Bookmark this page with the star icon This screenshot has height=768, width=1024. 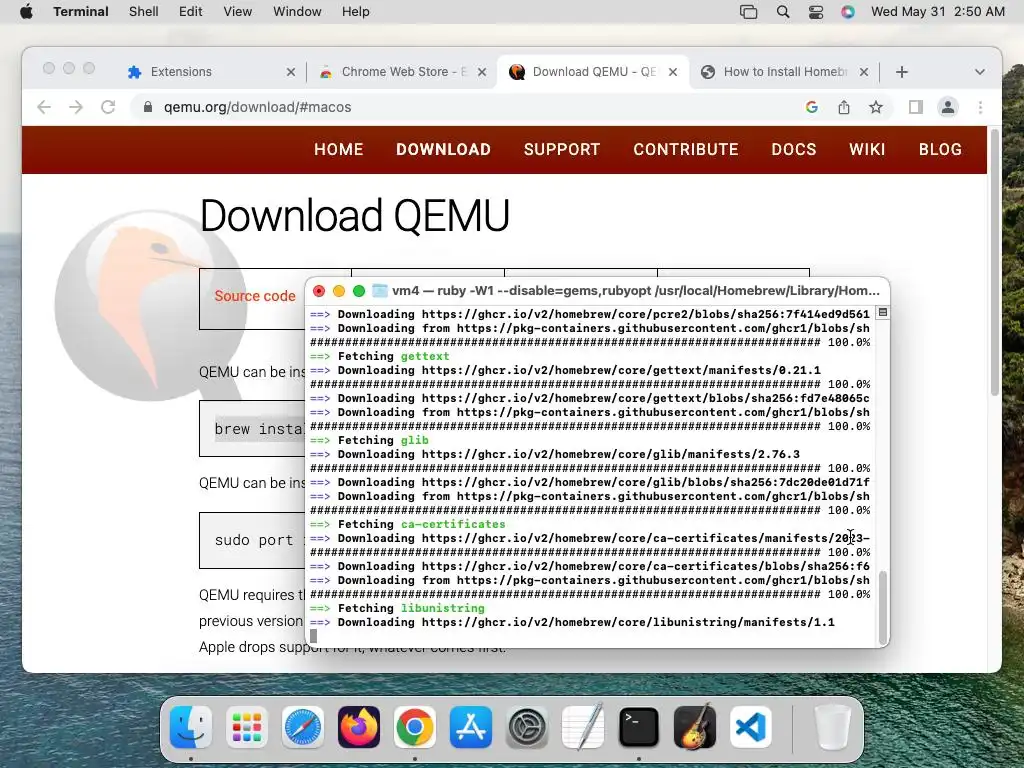tap(876, 107)
